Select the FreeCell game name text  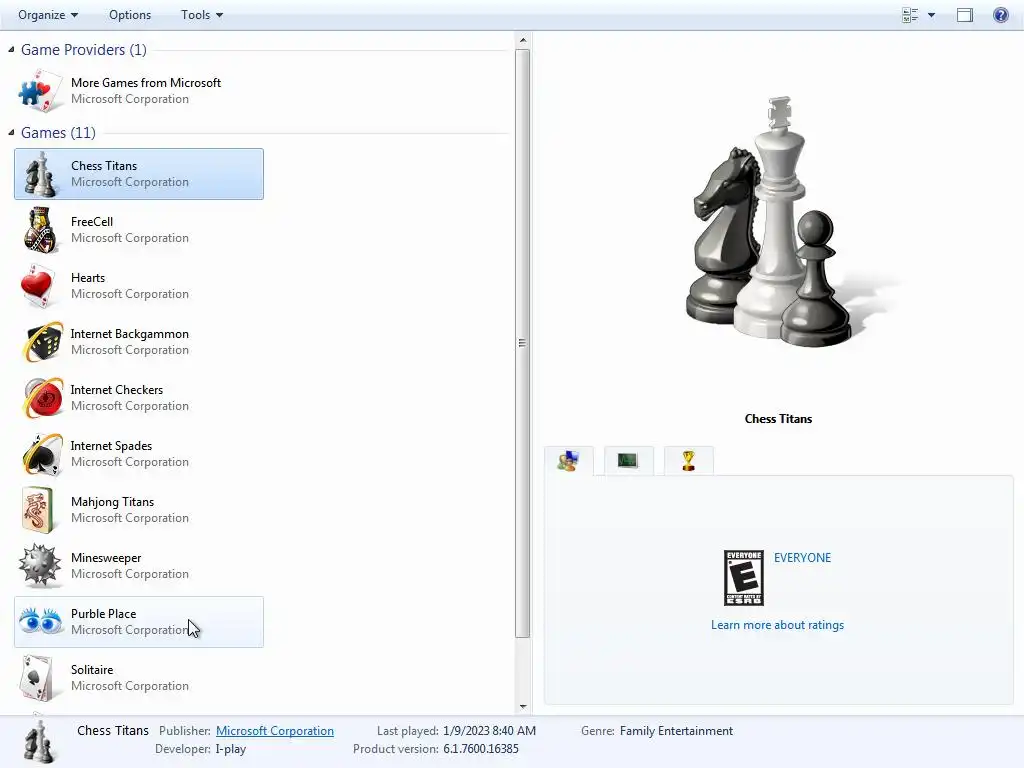[x=92, y=222]
